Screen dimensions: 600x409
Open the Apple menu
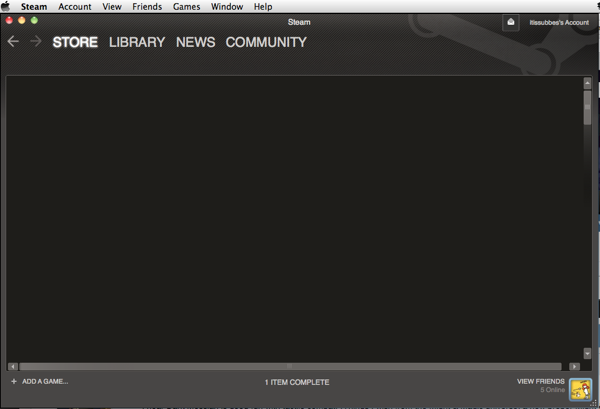(x=6, y=7)
